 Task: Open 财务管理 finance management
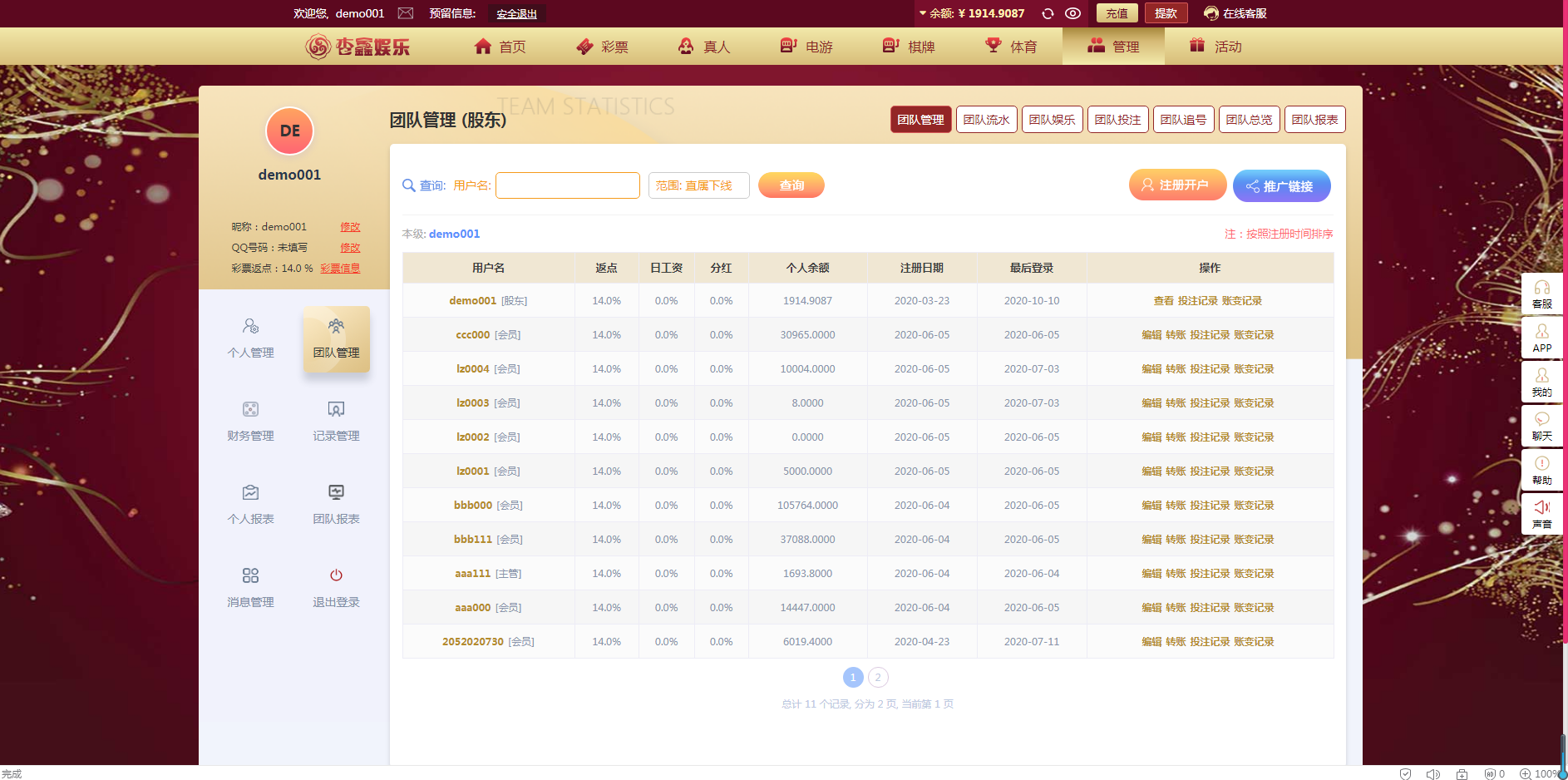(x=250, y=421)
